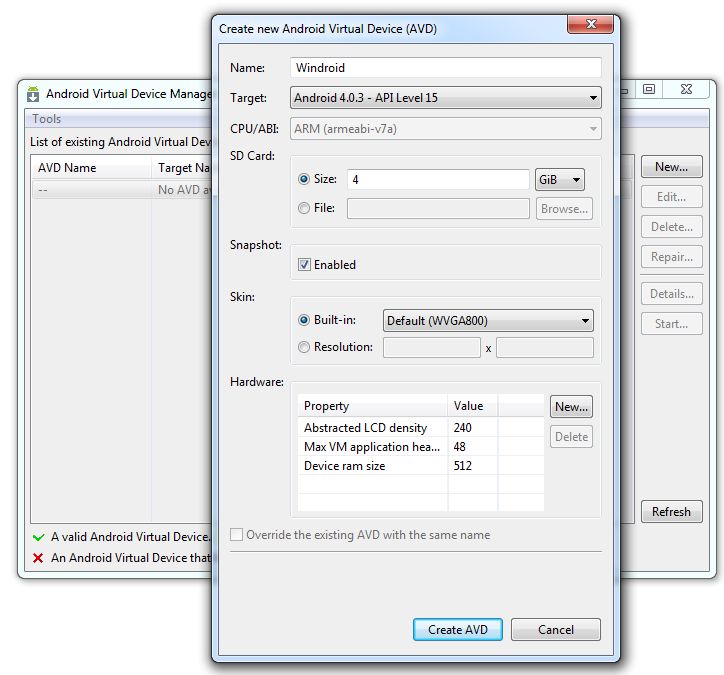724x675 pixels.
Task: Click the red X invalid AVD icon
Action: click(x=38, y=558)
